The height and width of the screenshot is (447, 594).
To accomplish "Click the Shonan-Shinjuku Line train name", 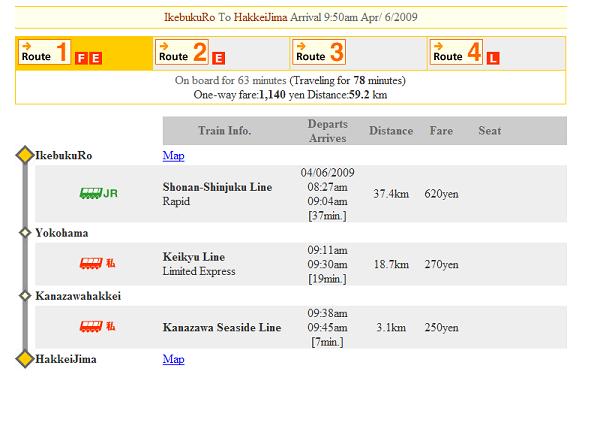I will 217,187.
